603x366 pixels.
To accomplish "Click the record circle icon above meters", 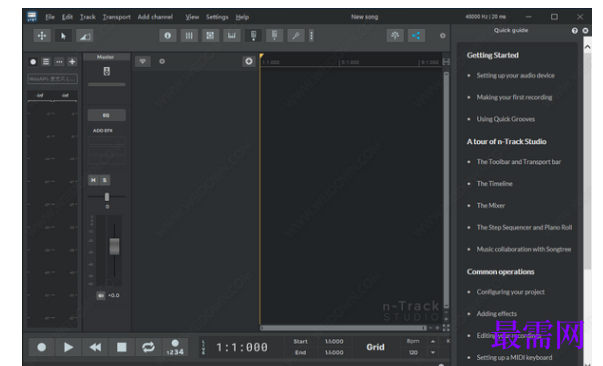I will (x=33, y=62).
